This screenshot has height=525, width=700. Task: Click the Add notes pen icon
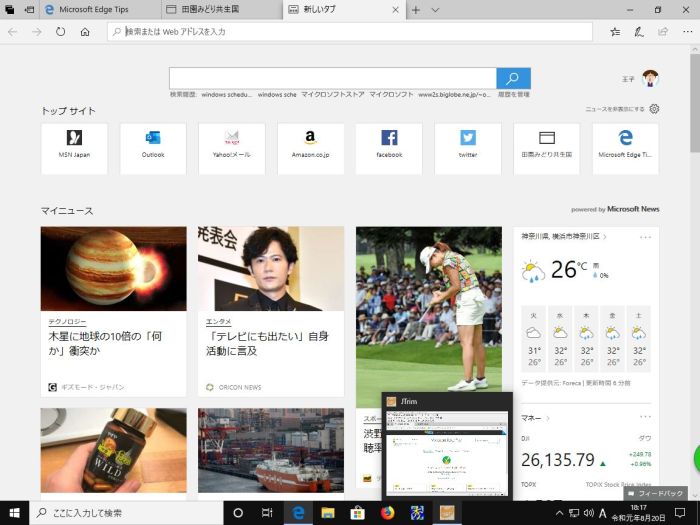pos(638,32)
